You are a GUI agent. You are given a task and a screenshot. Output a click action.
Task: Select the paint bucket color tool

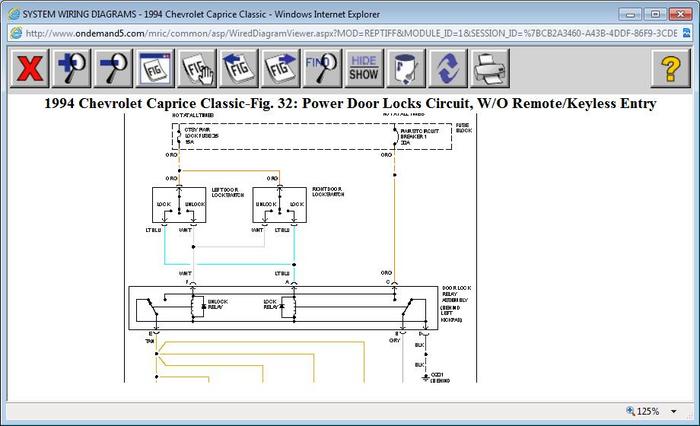(406, 68)
